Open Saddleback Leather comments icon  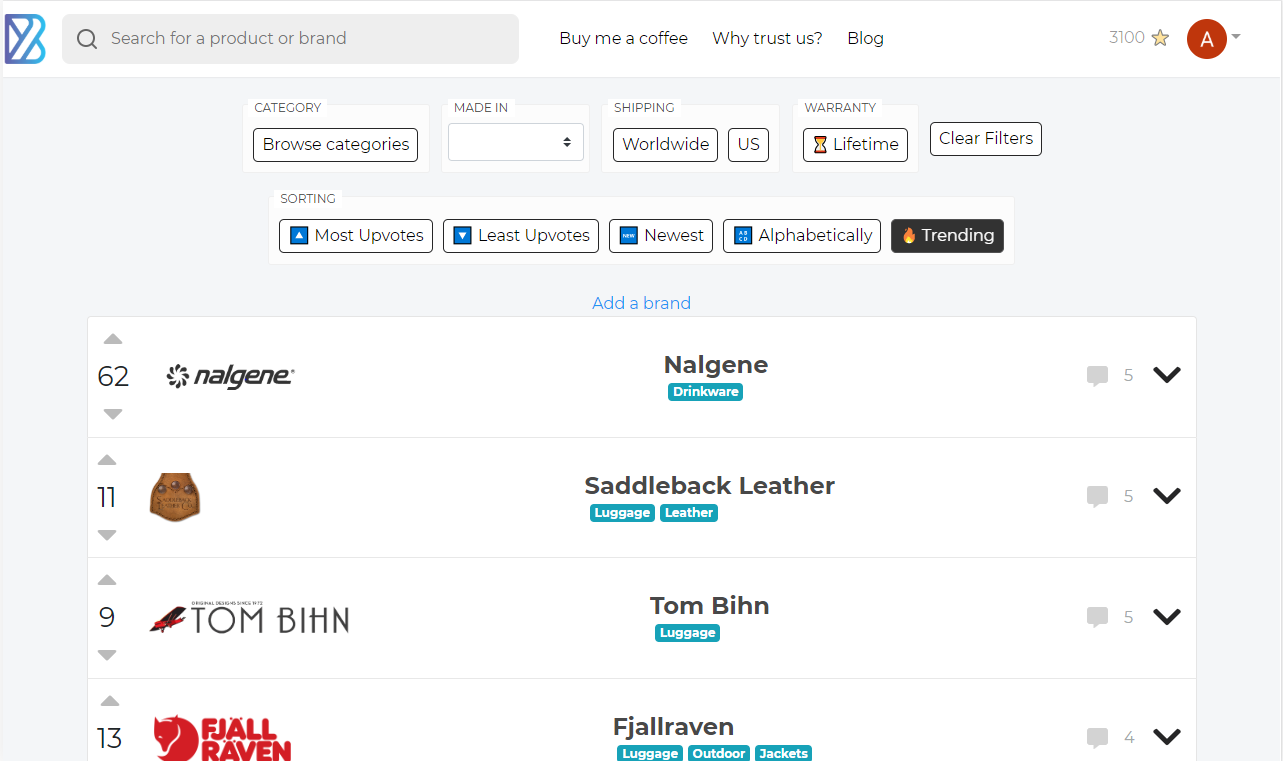pyautogui.click(x=1097, y=496)
